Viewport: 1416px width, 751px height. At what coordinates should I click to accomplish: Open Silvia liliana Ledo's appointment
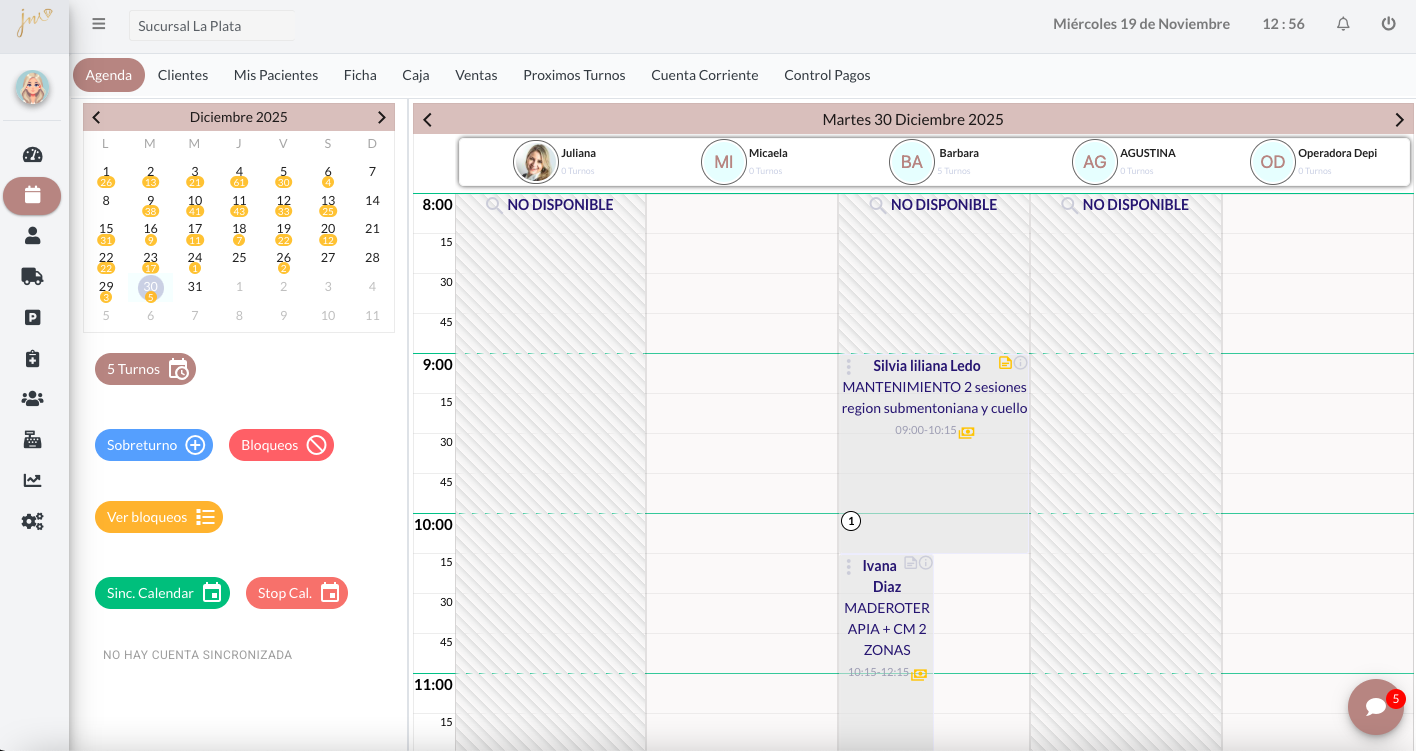(926, 366)
